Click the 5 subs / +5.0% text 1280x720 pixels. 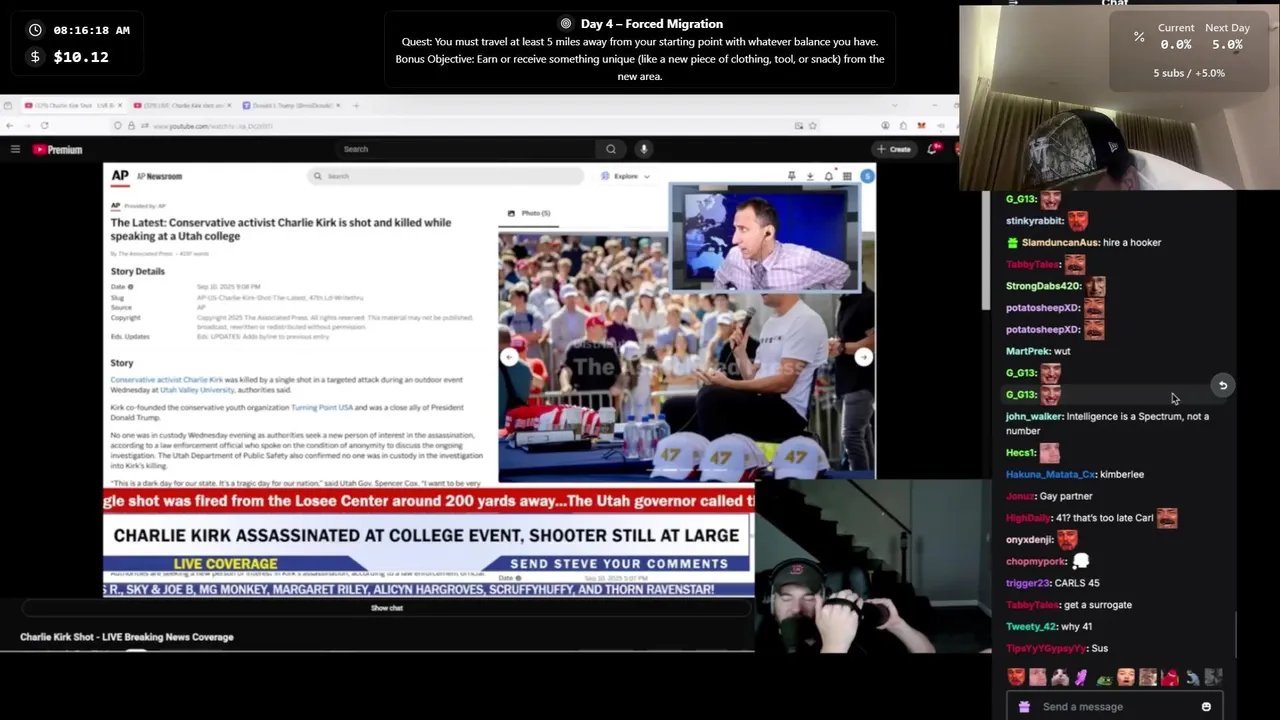(1189, 73)
